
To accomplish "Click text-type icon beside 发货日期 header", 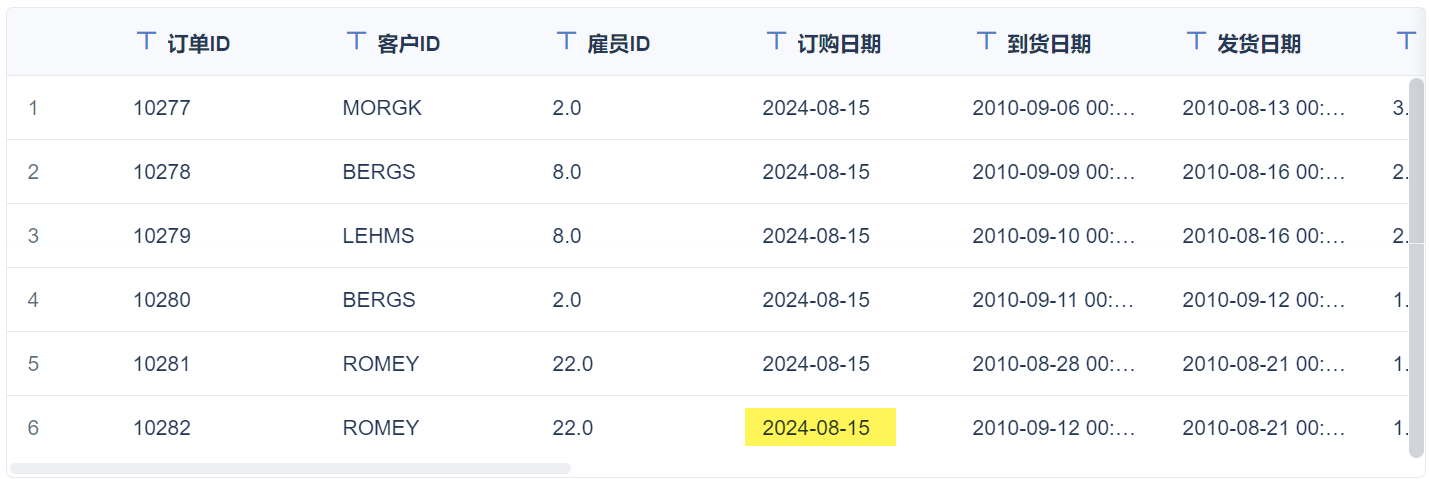I will click(x=1196, y=41).
